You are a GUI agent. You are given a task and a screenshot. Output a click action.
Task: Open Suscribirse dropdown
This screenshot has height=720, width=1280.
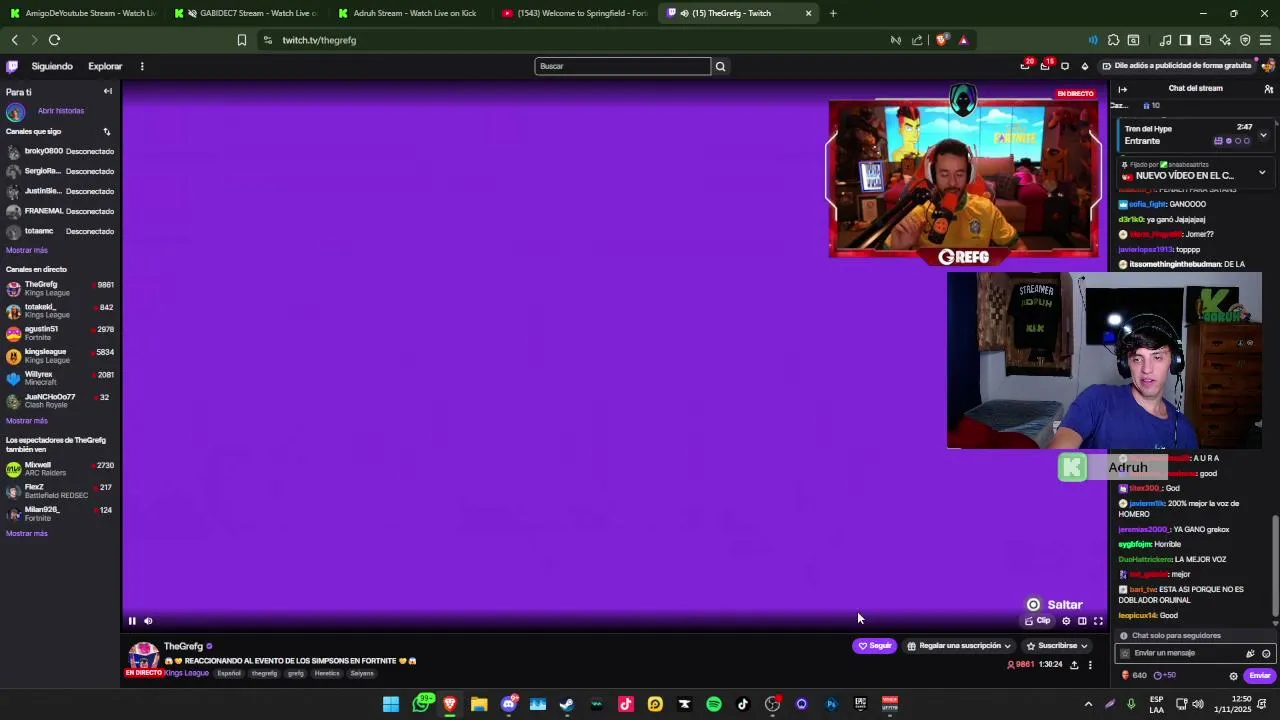pos(1057,646)
